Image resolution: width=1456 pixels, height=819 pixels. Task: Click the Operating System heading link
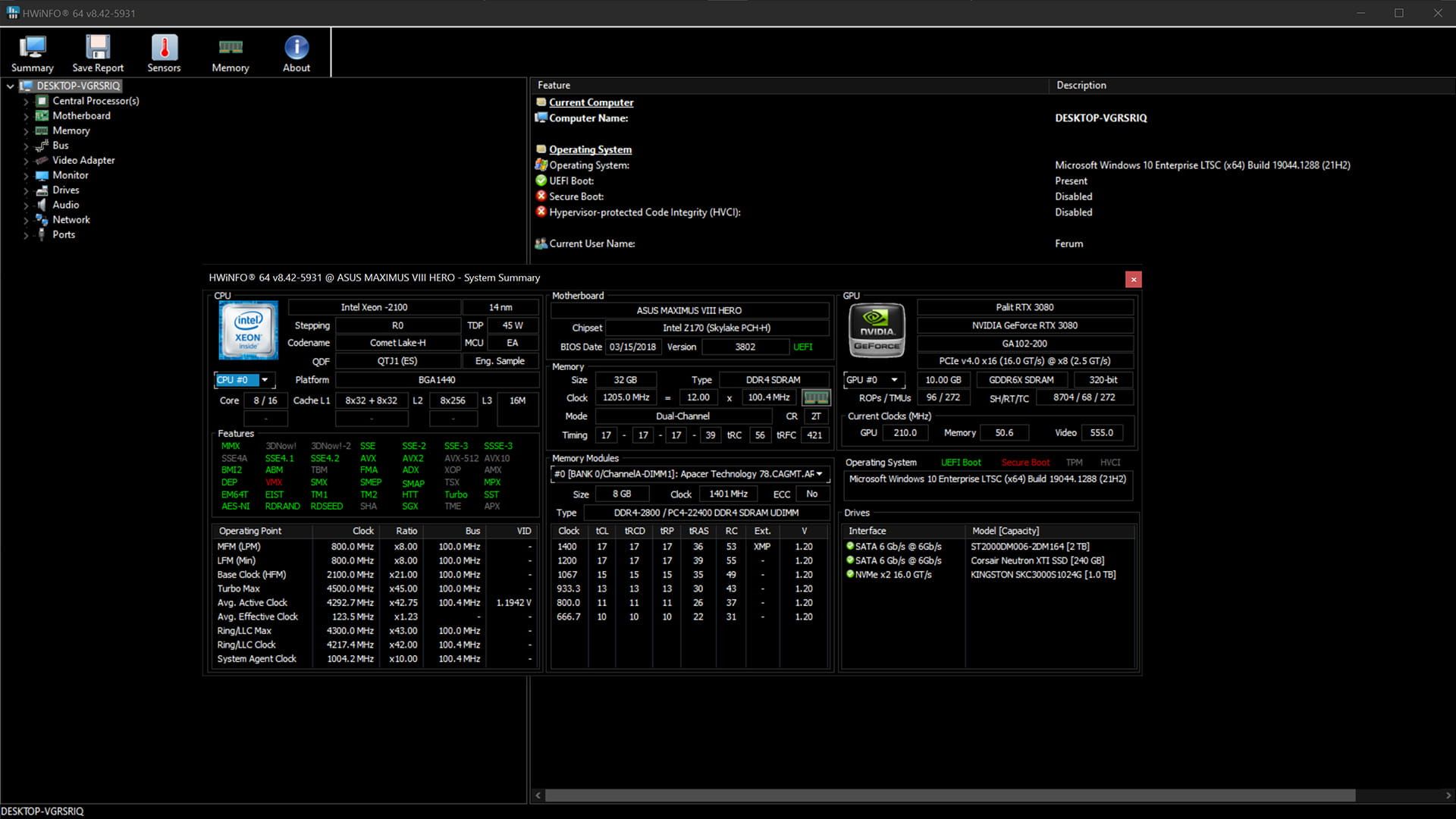(590, 149)
